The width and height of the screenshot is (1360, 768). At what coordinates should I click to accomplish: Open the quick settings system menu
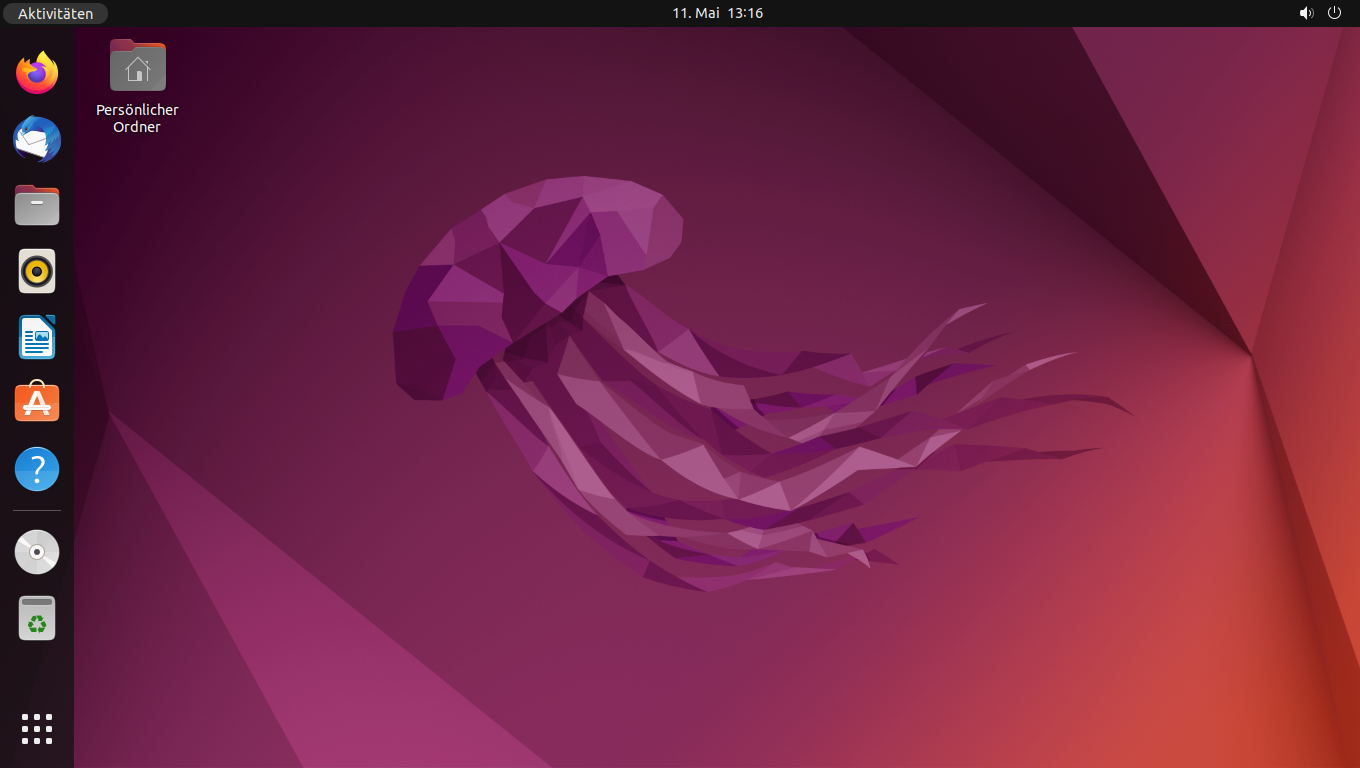[1320, 13]
